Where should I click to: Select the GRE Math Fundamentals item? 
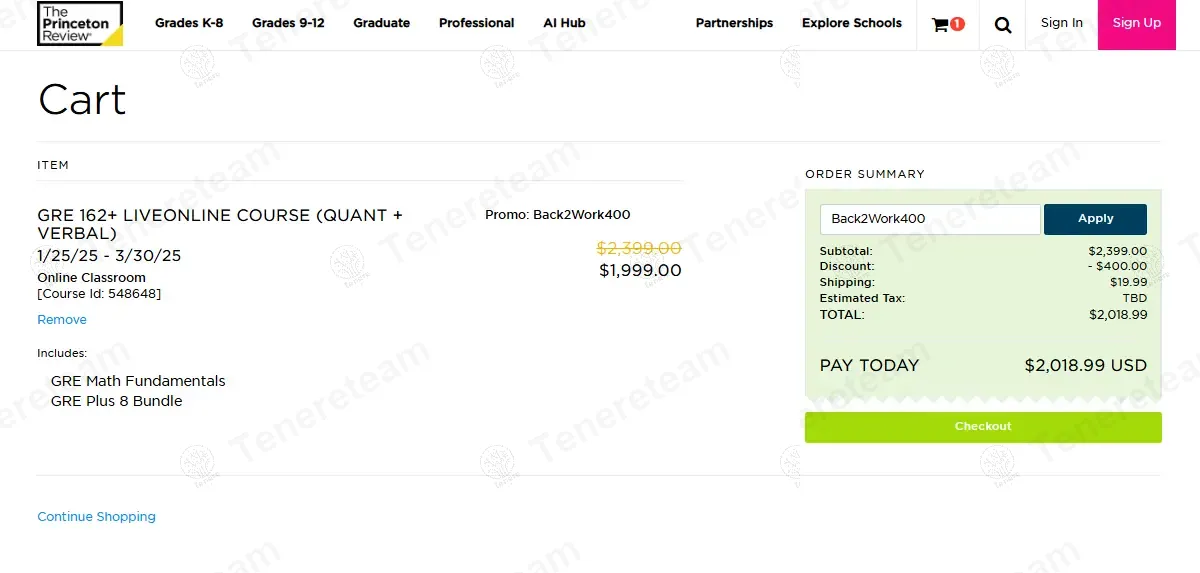click(x=138, y=381)
